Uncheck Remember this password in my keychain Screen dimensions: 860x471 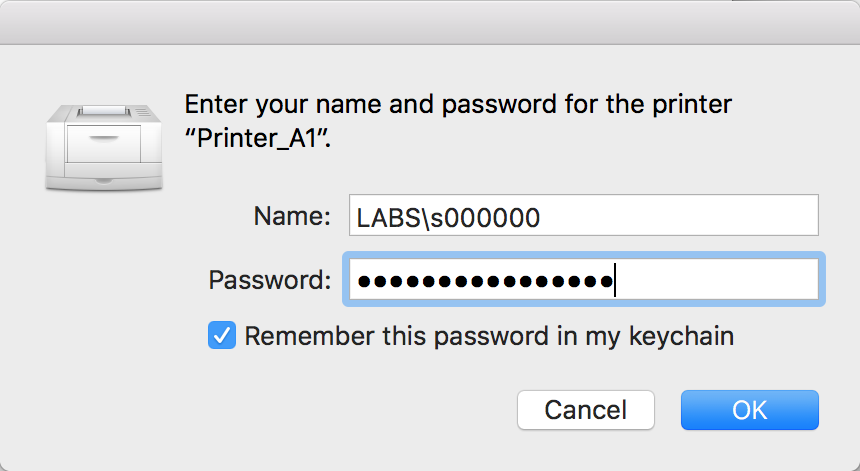coord(222,336)
